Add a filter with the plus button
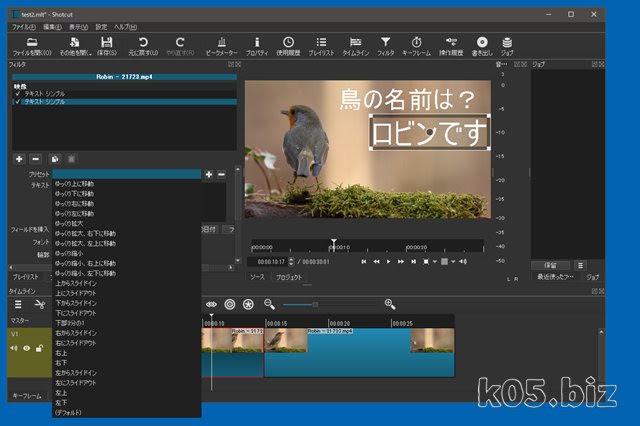 [19, 159]
